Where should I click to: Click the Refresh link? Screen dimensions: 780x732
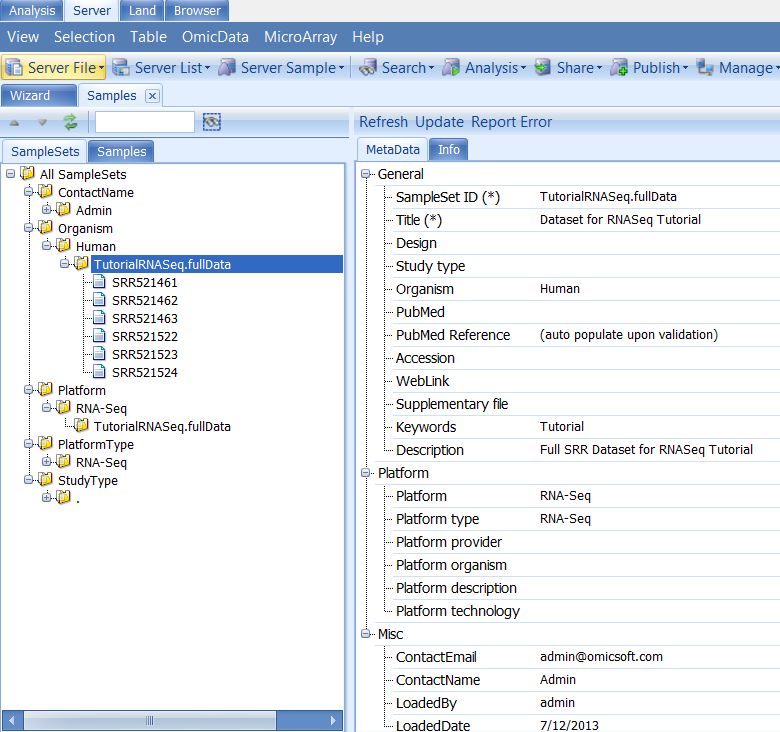[x=383, y=122]
